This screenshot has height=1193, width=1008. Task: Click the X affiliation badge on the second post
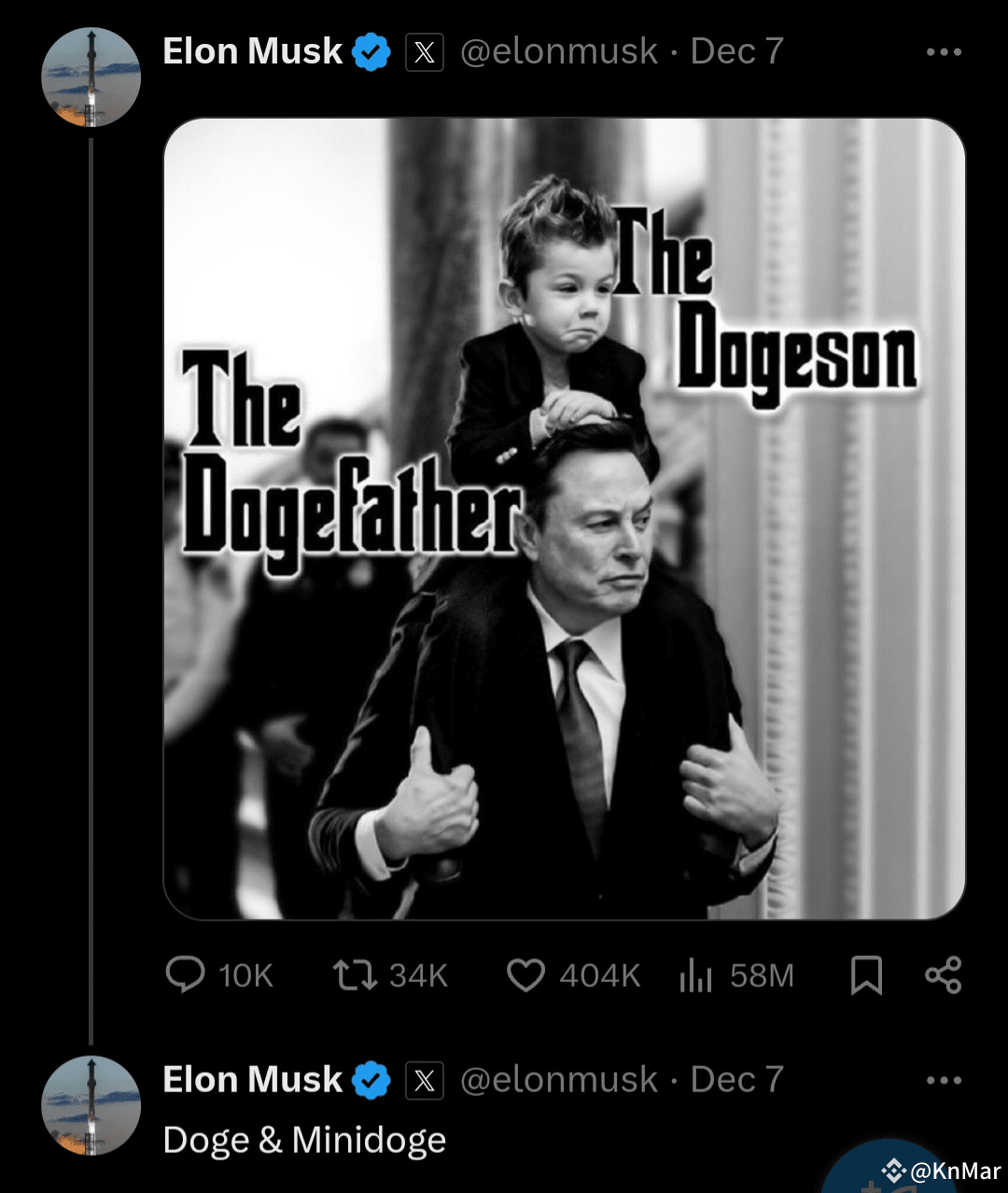click(425, 1081)
